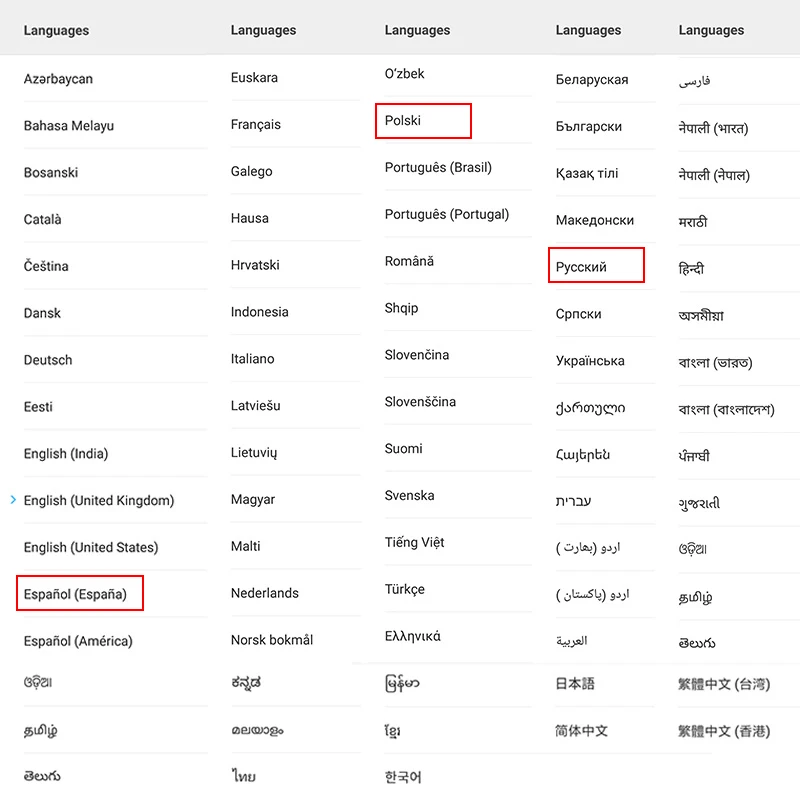
Task: Choose Italiano from the list
Action: 253,359
